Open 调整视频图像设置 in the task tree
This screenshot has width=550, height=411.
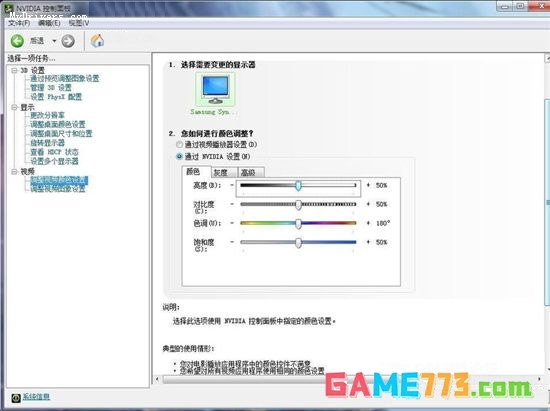58,189
